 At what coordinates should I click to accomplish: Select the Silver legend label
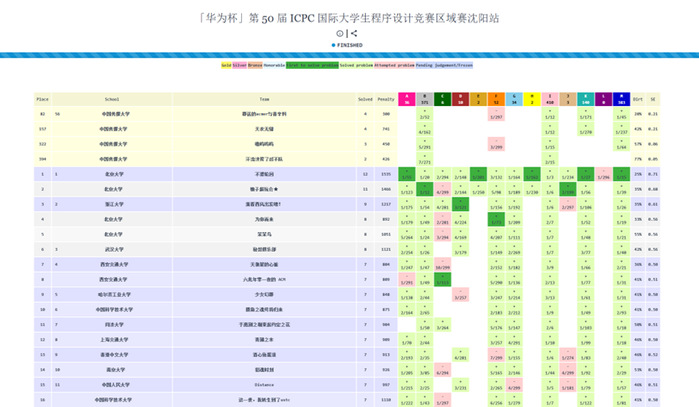[x=240, y=64]
